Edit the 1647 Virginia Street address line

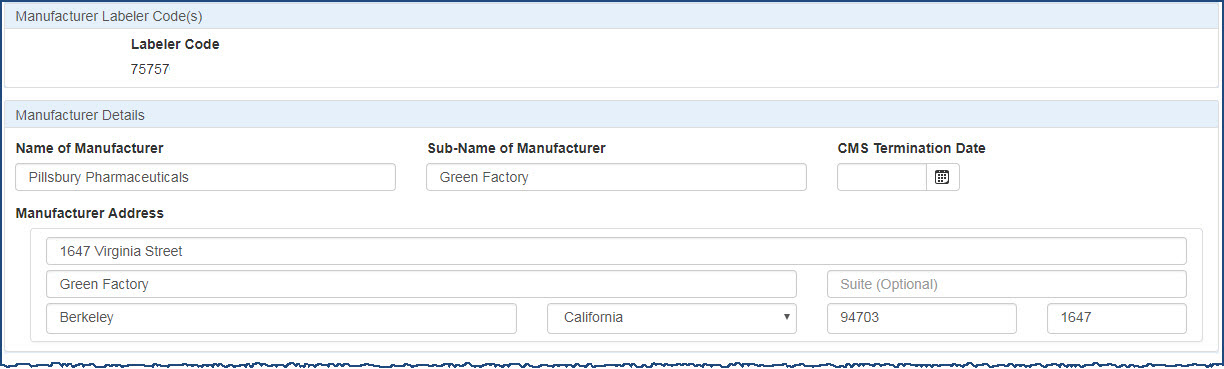coord(616,251)
